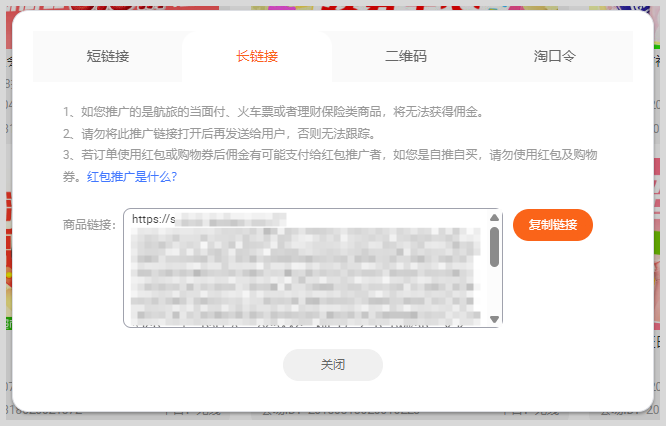Switch to the 短链接 tab
The image size is (666, 426).
pyautogui.click(x=108, y=56)
